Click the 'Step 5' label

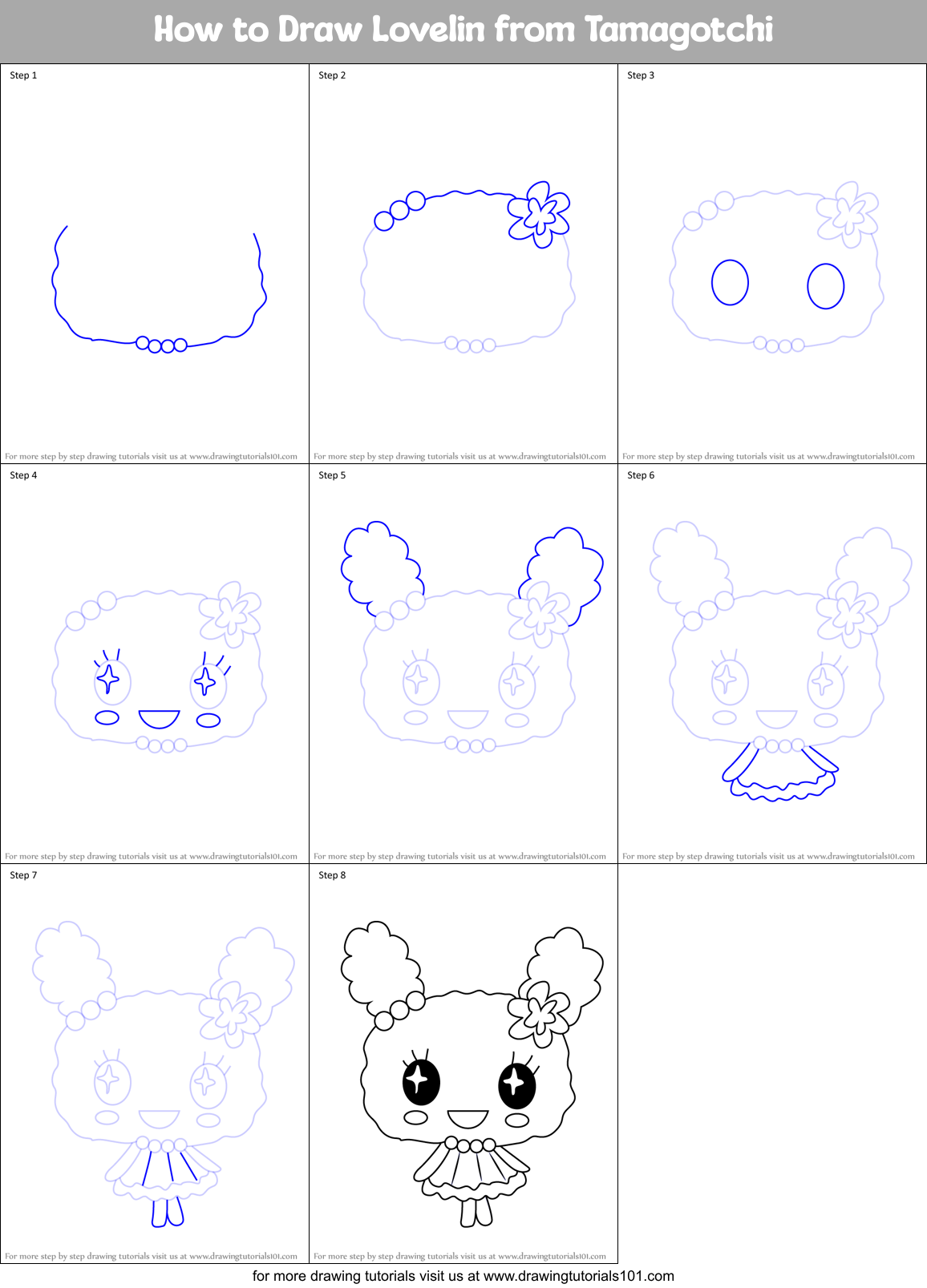pyautogui.click(x=332, y=475)
